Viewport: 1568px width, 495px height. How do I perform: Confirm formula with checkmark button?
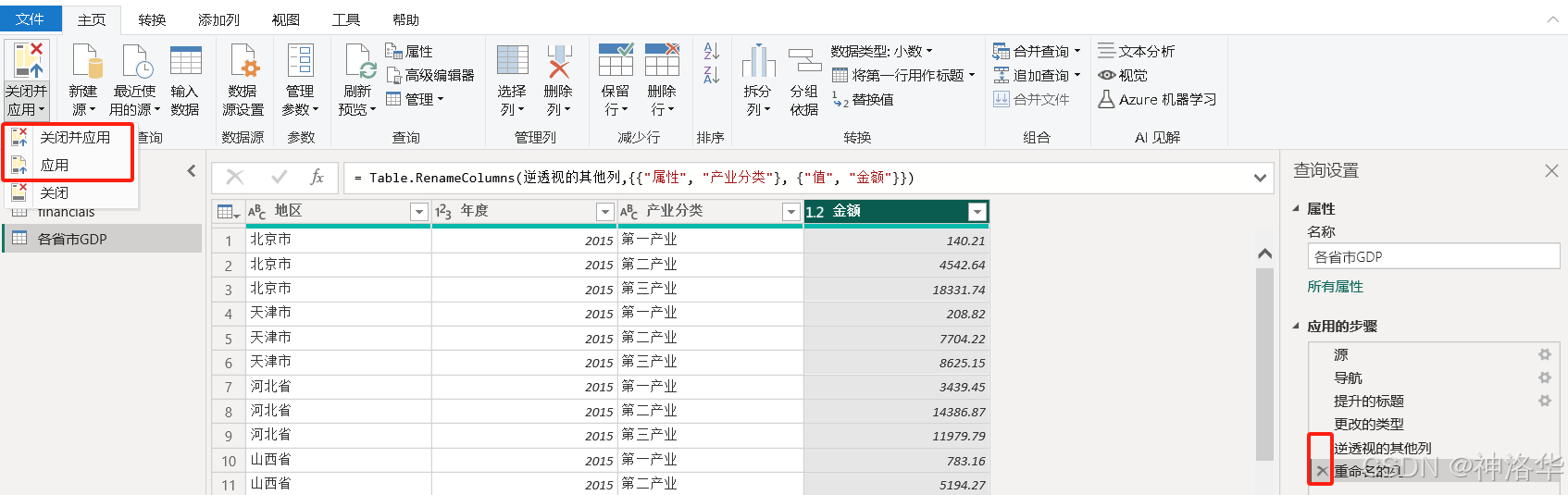point(279,177)
